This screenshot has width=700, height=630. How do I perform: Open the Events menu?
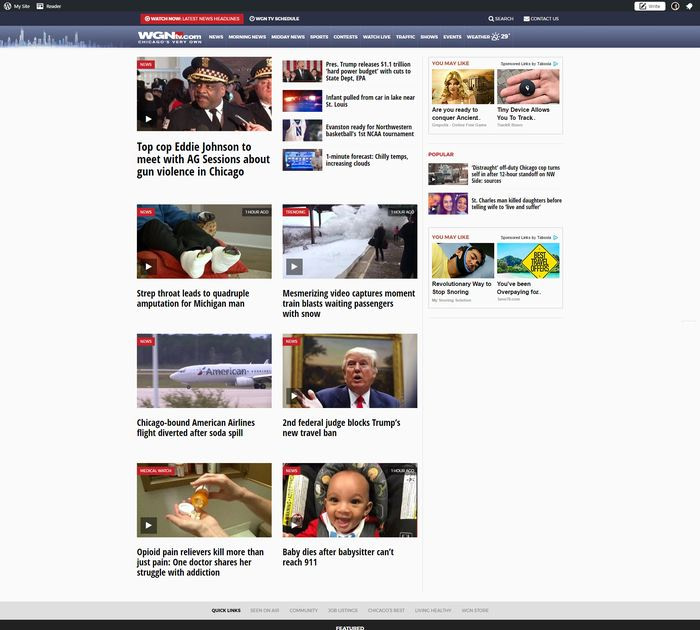pos(452,37)
